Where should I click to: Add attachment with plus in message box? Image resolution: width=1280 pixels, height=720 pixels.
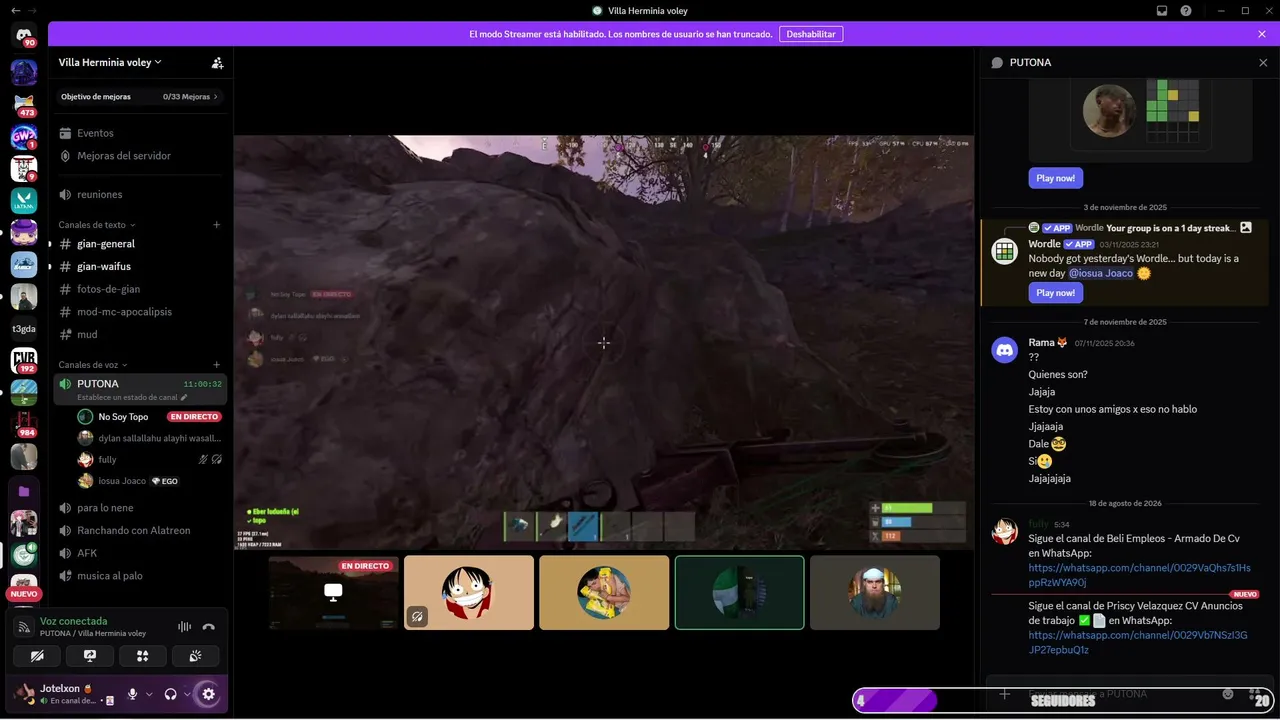point(1005,694)
